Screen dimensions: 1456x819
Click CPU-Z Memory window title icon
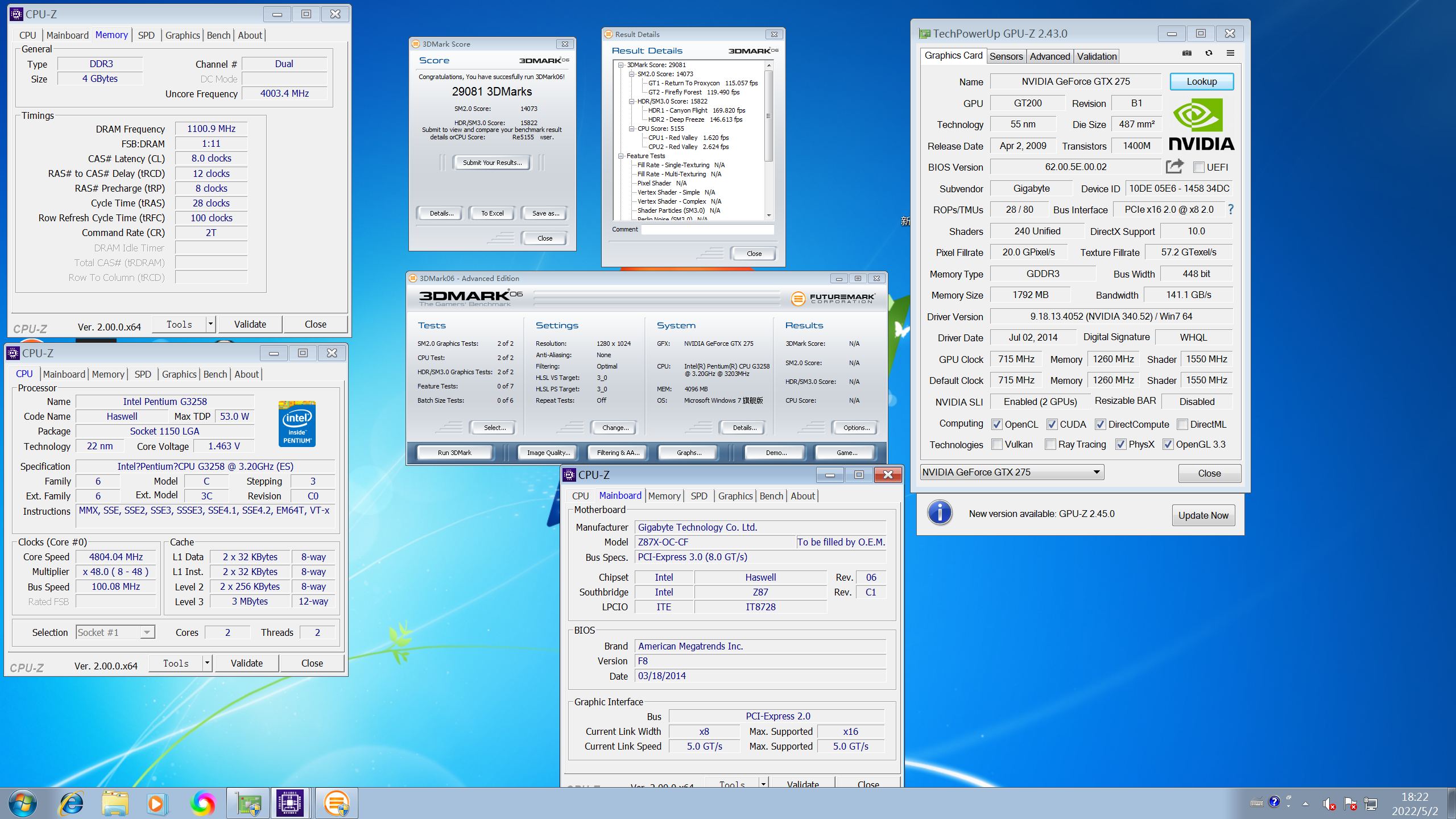tap(16, 14)
